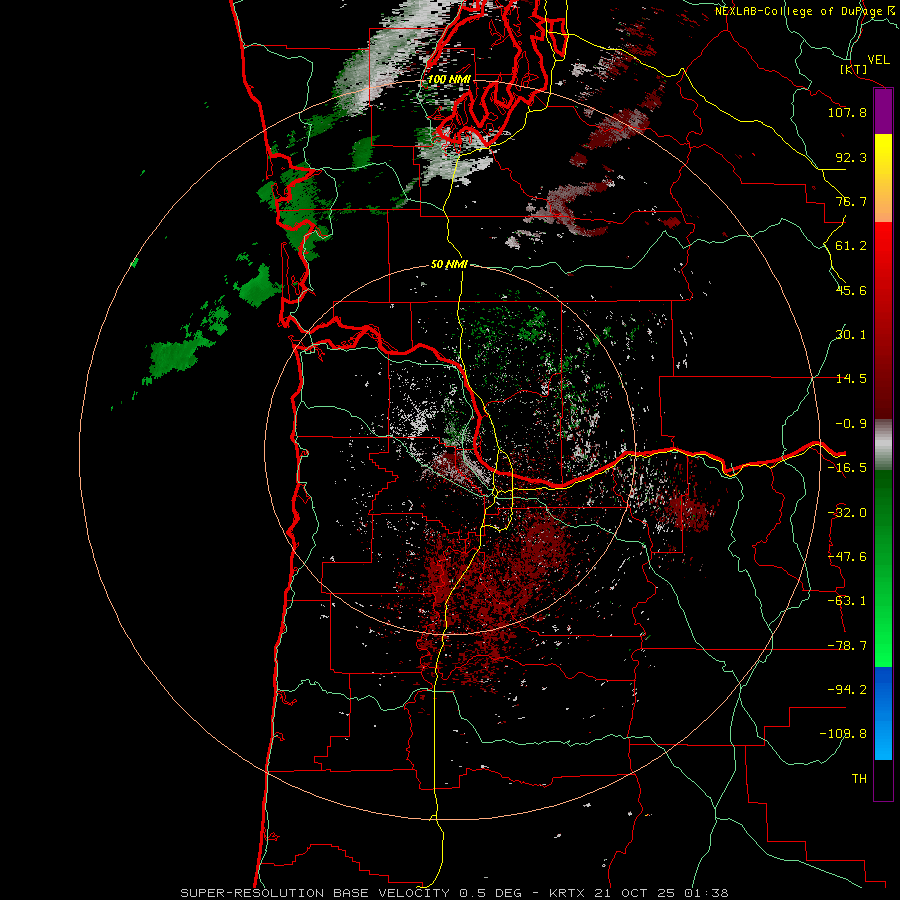Screen dimensions: 900x900
Task: Pick the gray segment of velocity color bar
Action: (x=883, y=445)
